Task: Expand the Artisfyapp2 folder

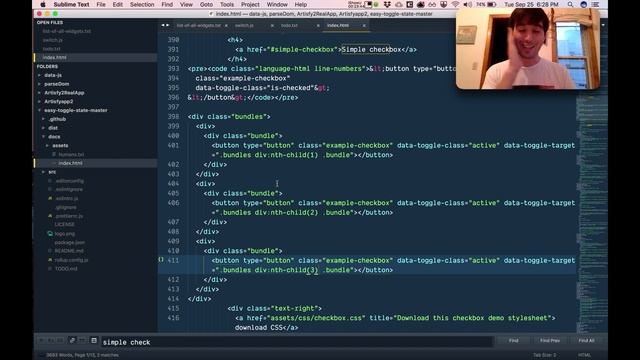Action: coord(59,102)
